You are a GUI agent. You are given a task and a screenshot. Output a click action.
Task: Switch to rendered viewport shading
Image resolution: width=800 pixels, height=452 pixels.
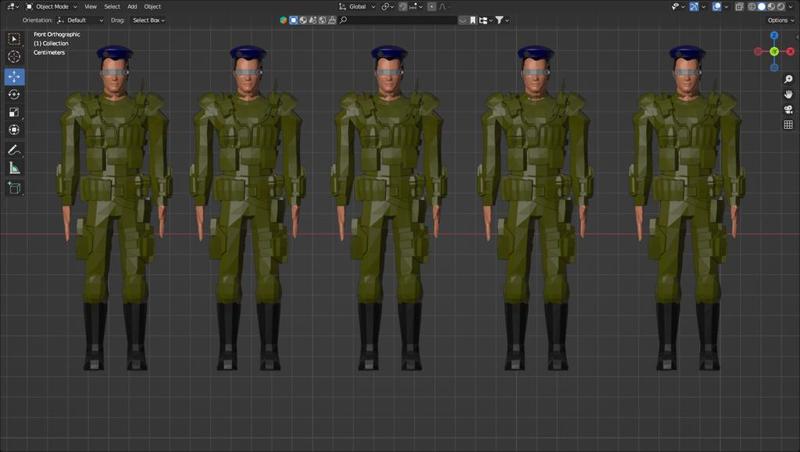click(781, 7)
